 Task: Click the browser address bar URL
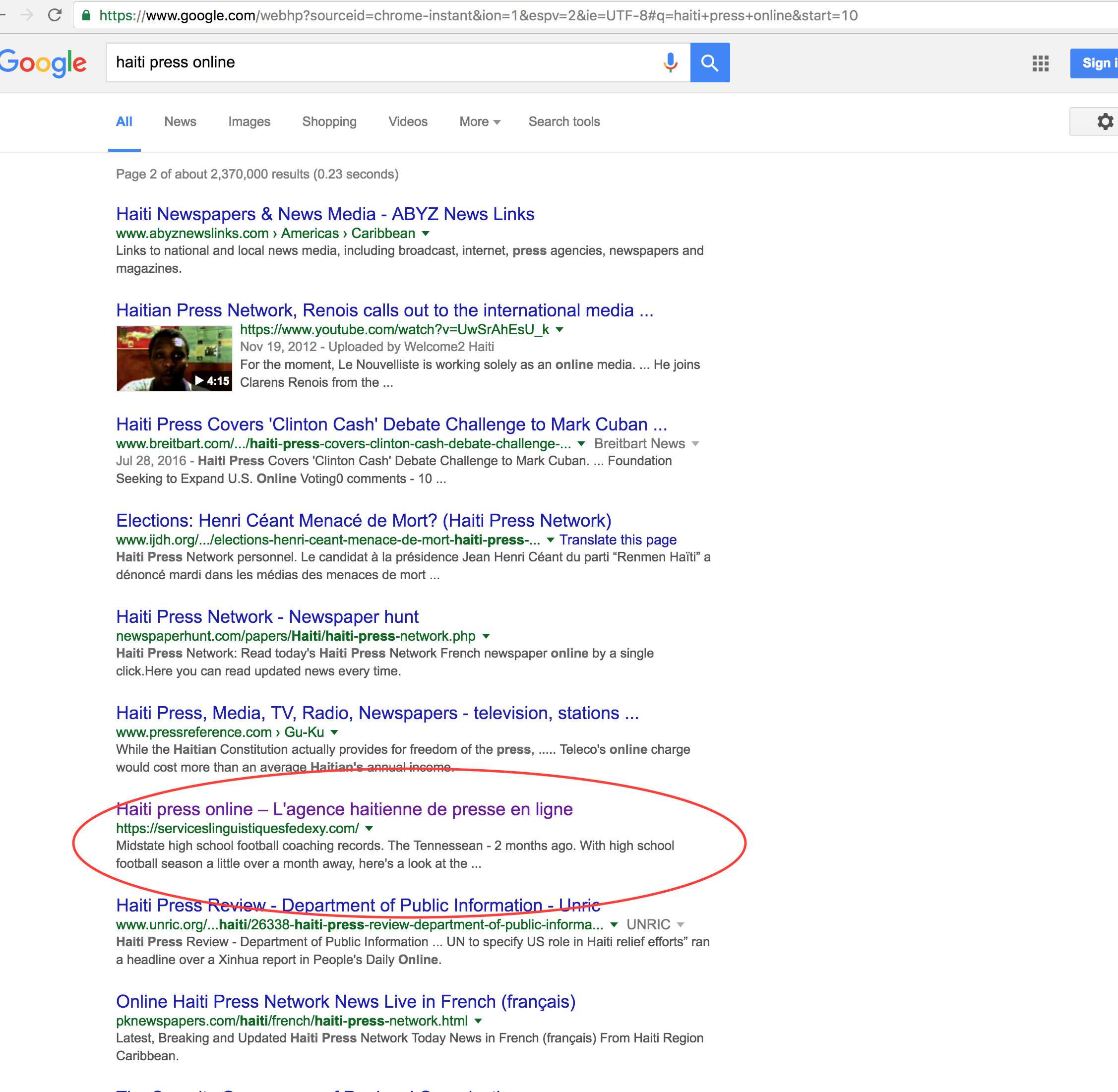pyautogui.click(x=479, y=15)
